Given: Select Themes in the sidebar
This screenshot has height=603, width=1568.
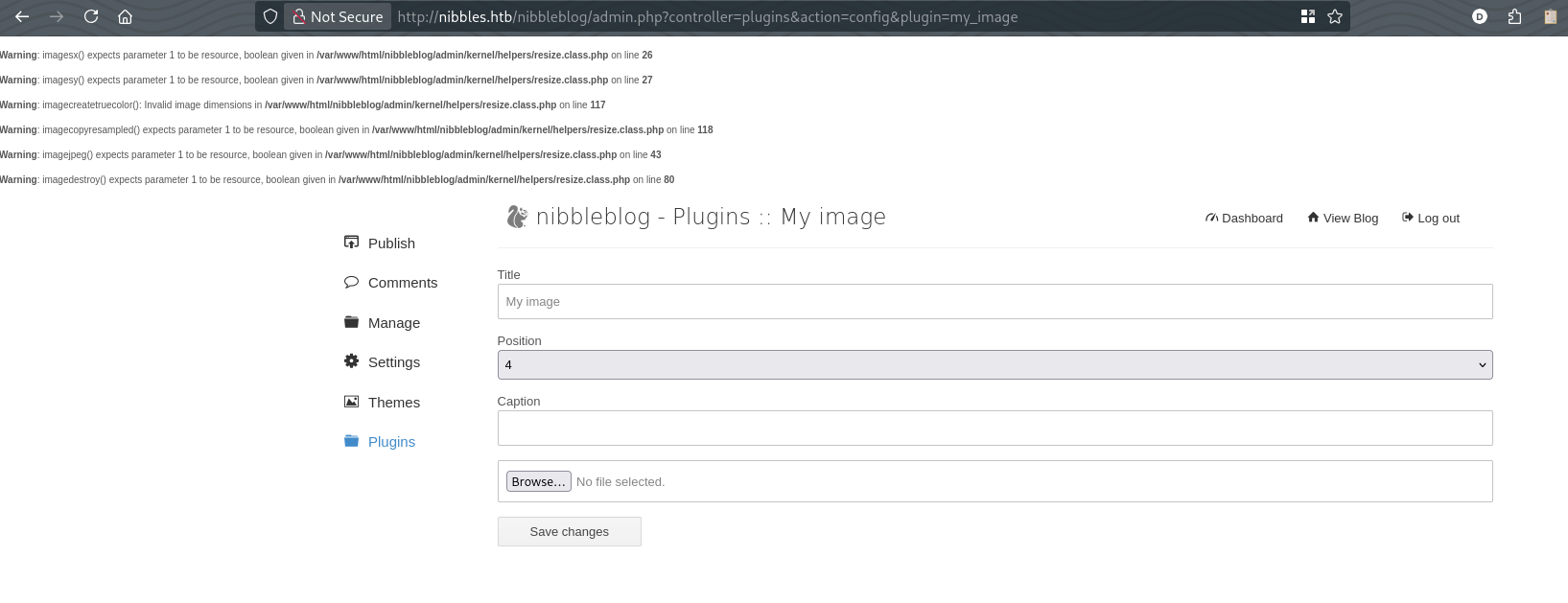Looking at the screenshot, I should [393, 403].
